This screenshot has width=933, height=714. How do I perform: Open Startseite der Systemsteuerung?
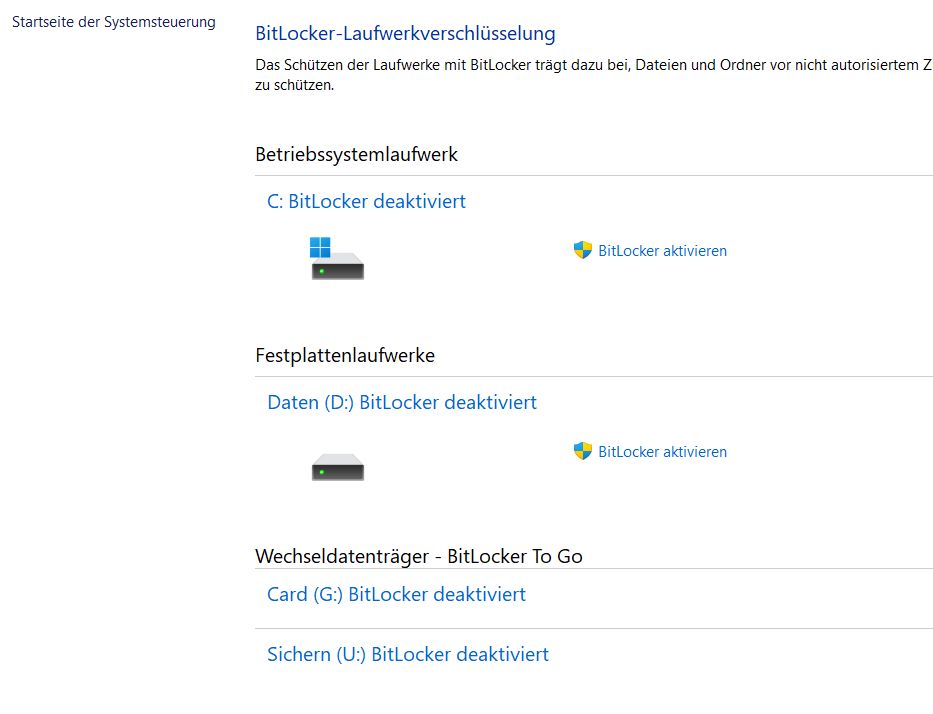point(114,22)
